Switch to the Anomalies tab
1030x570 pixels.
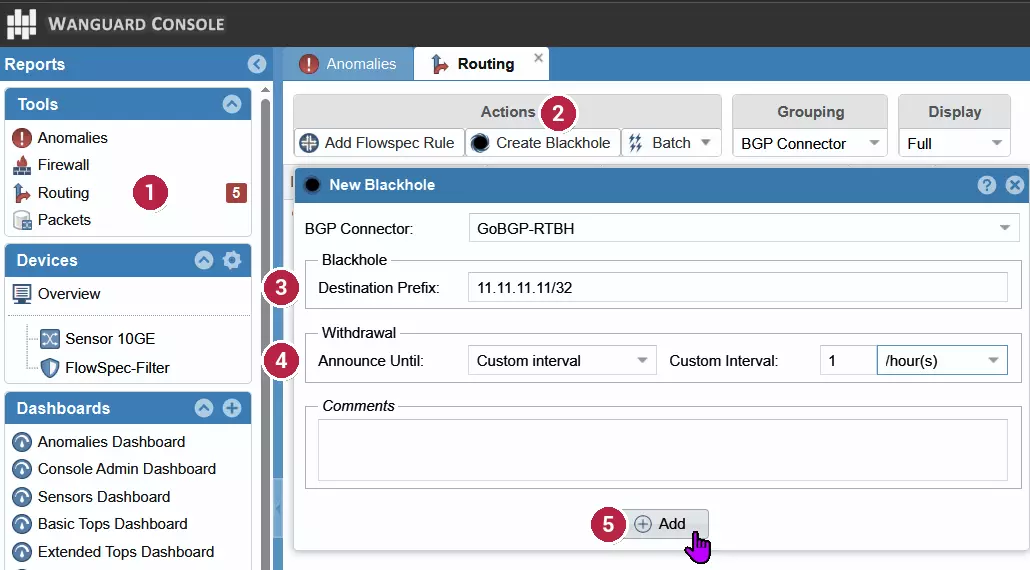[348, 64]
